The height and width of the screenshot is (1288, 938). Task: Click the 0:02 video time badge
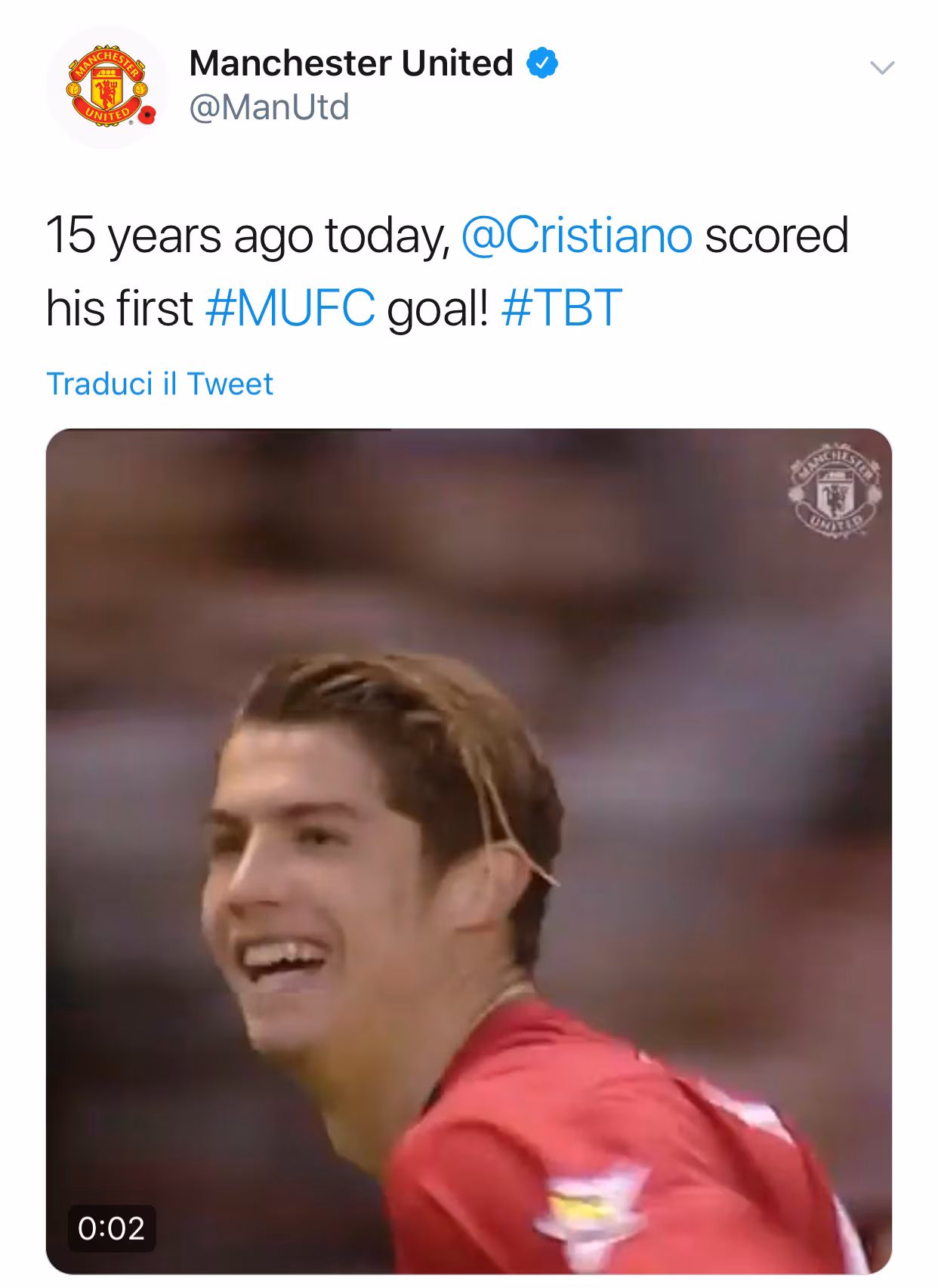(x=111, y=1228)
